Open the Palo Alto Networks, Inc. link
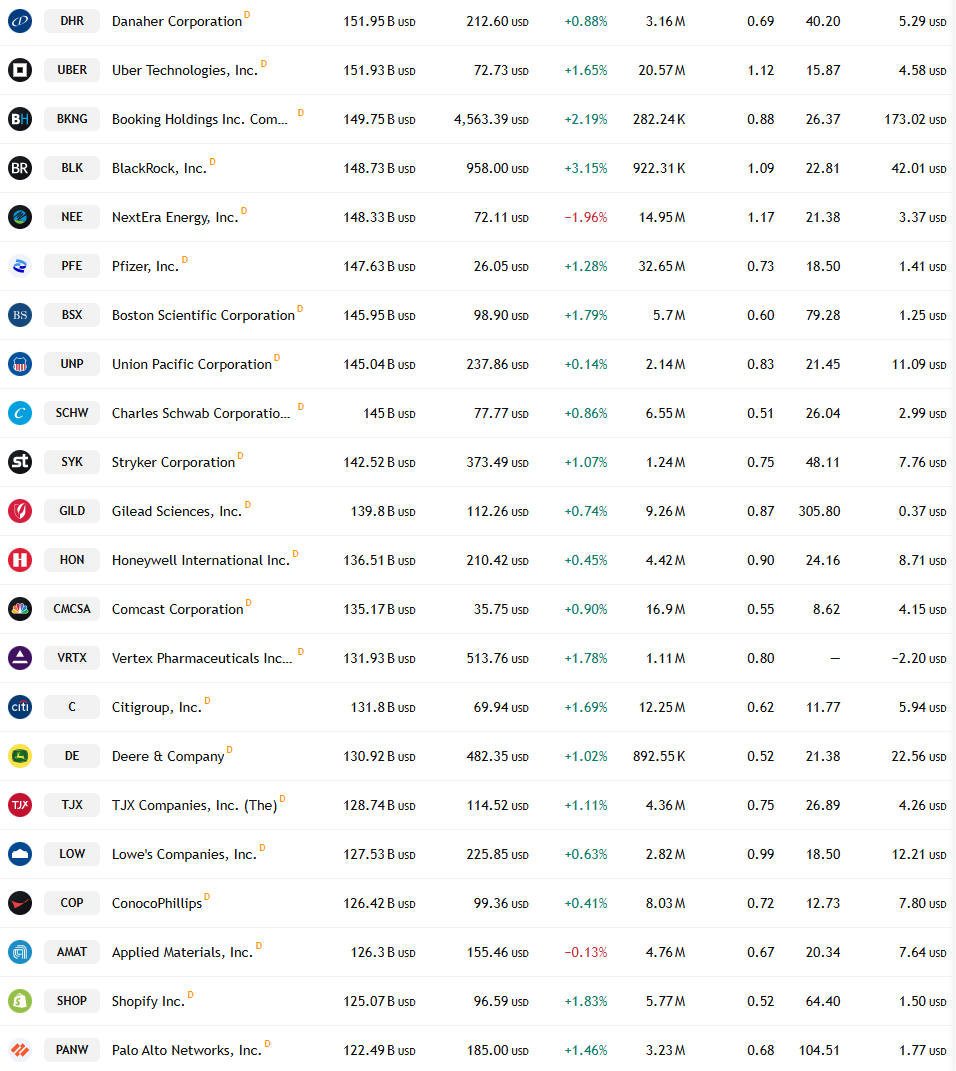Image resolution: width=956 pixels, height=1071 pixels. pyautogui.click(x=187, y=1051)
